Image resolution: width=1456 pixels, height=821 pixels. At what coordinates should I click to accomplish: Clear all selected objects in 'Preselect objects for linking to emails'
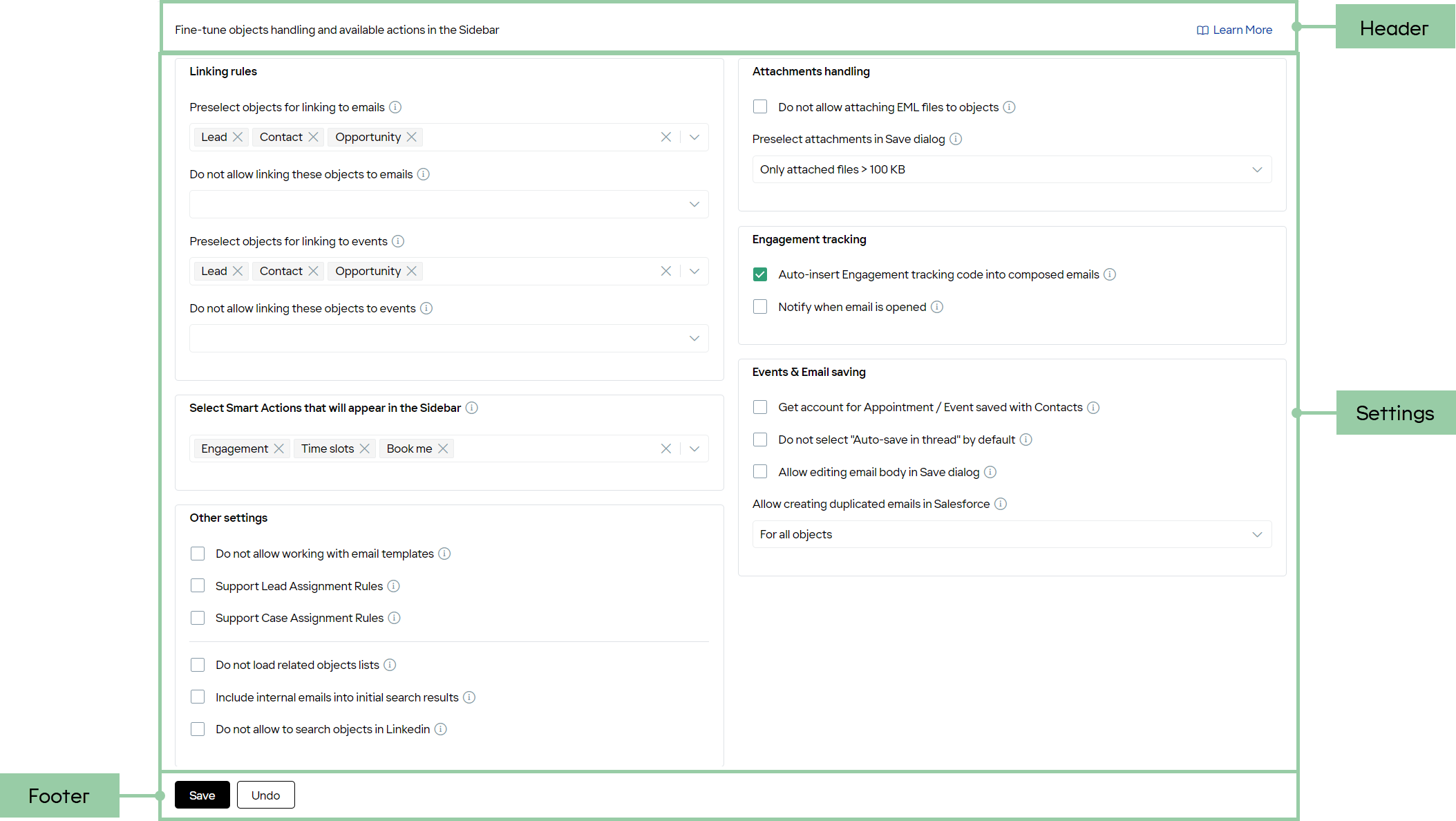666,136
